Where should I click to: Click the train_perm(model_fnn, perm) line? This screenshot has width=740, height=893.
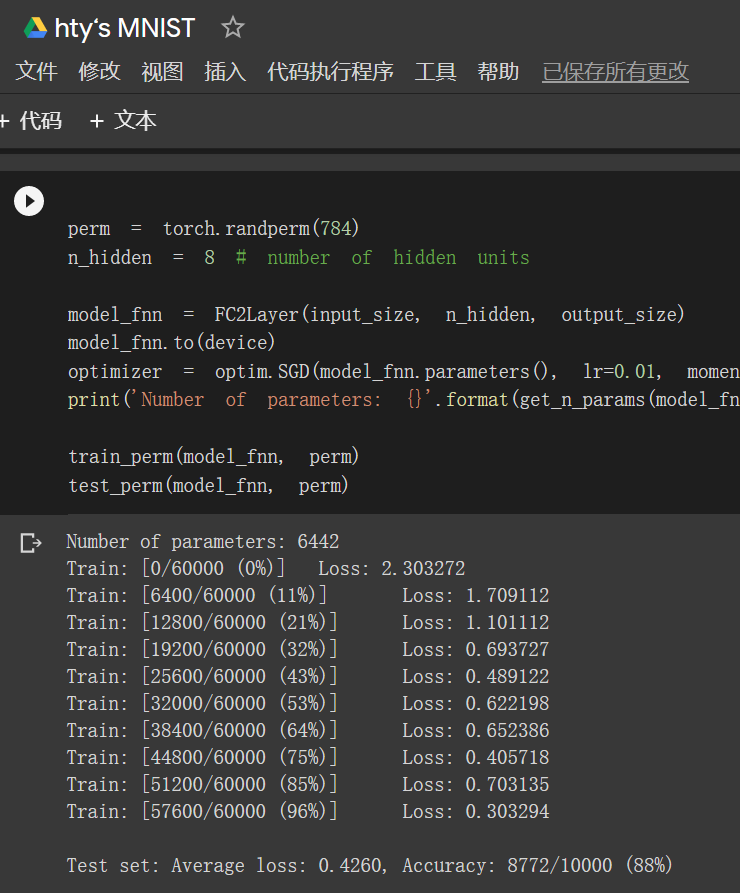click(214, 457)
